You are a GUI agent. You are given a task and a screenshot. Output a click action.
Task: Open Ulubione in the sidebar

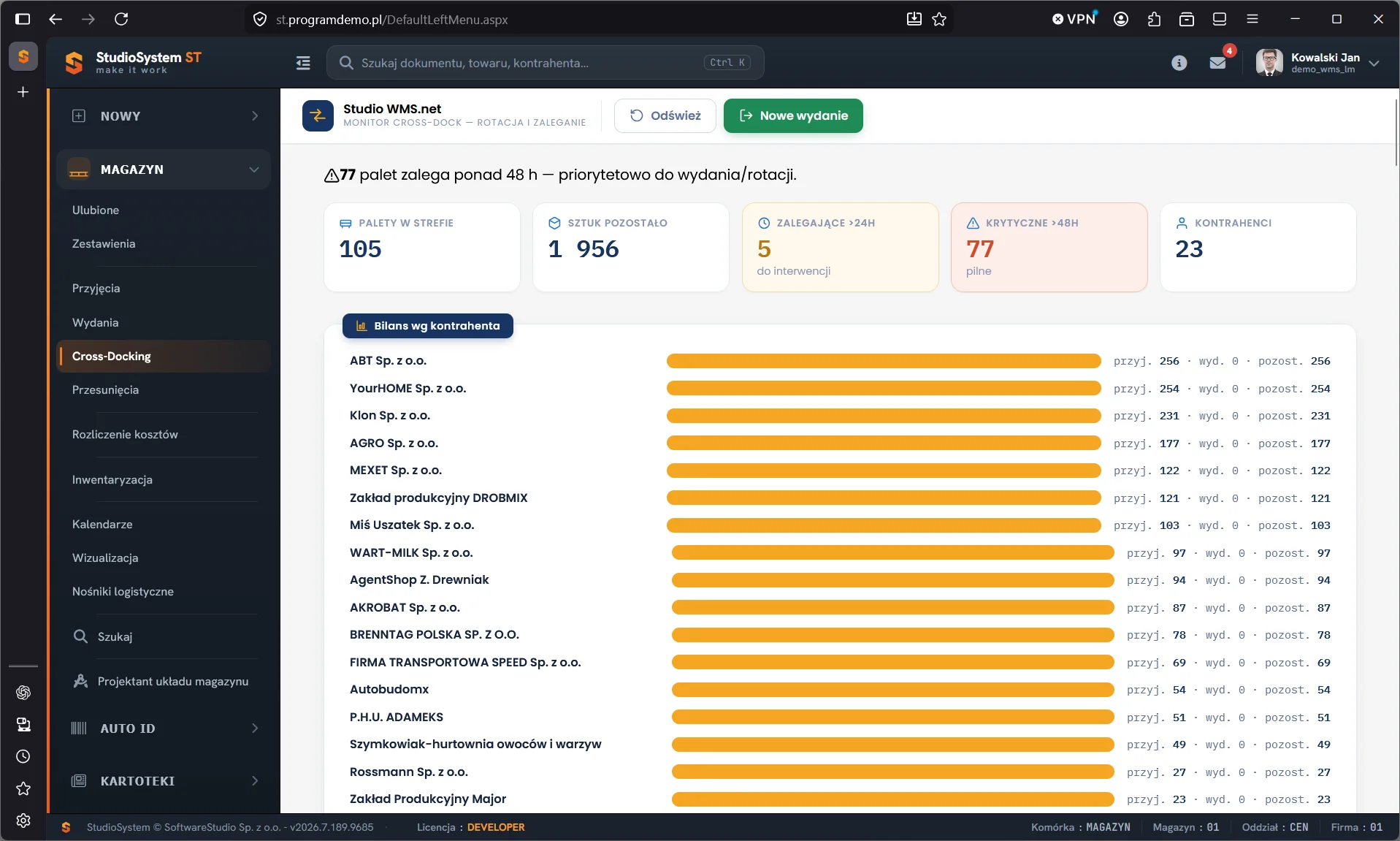coord(96,210)
